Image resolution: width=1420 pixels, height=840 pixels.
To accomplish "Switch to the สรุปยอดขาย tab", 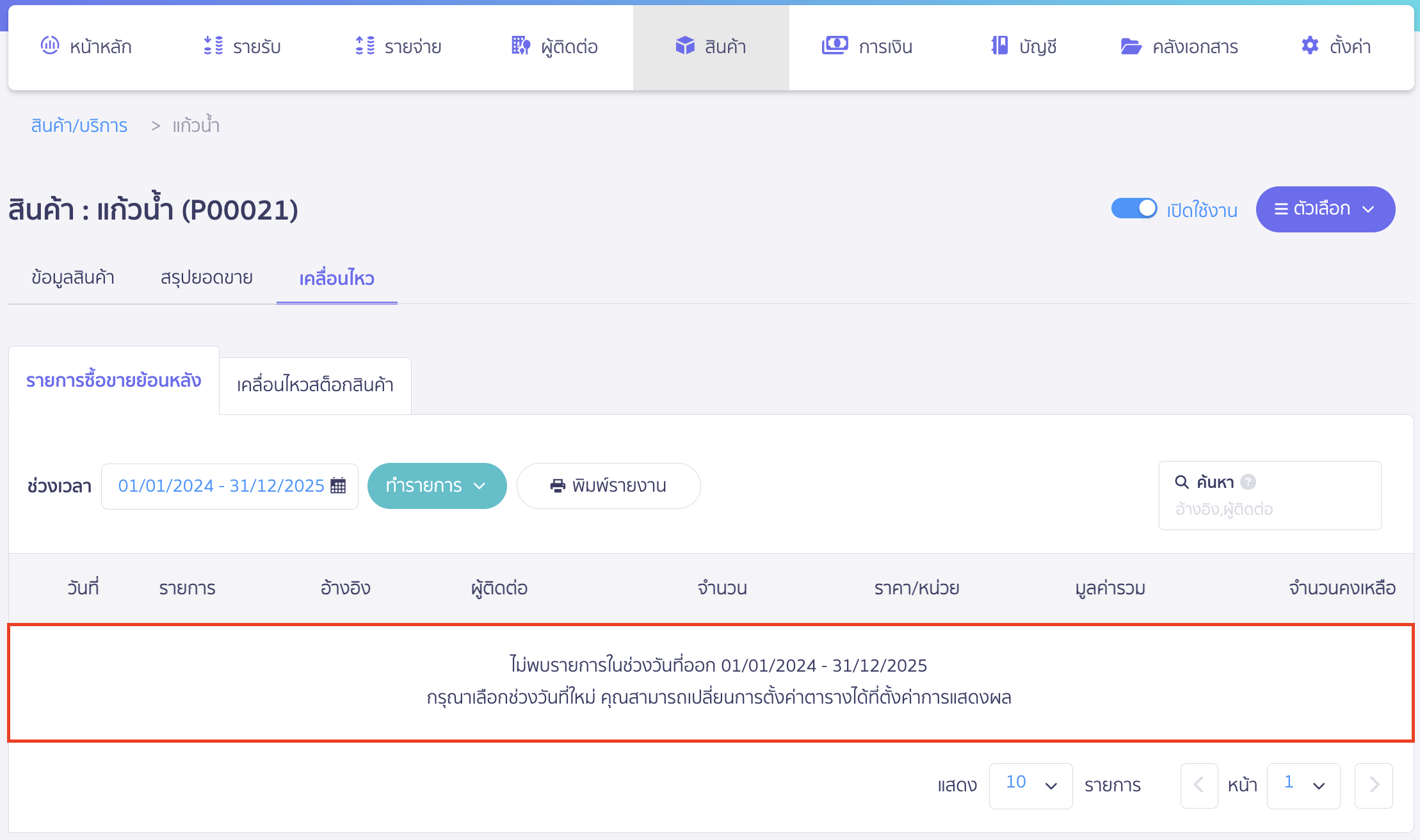I will (x=206, y=278).
